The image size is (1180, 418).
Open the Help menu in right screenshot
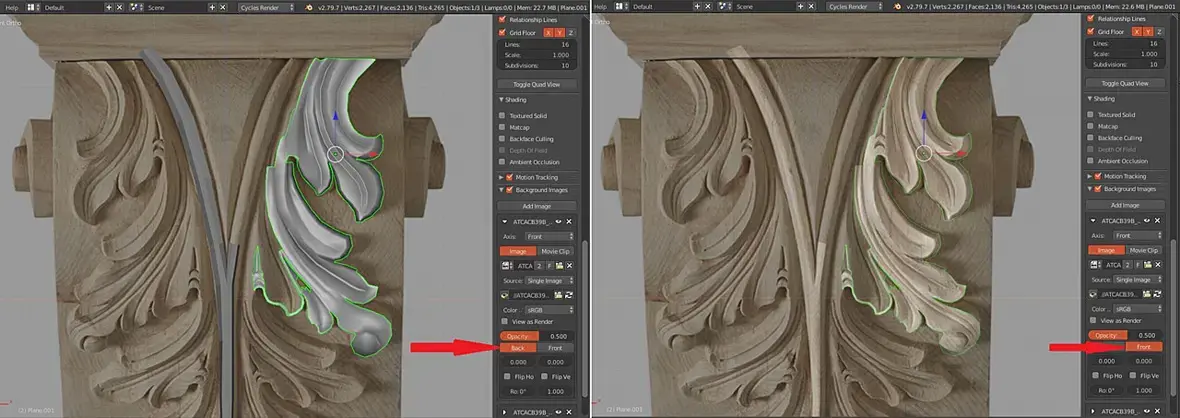pos(601,7)
